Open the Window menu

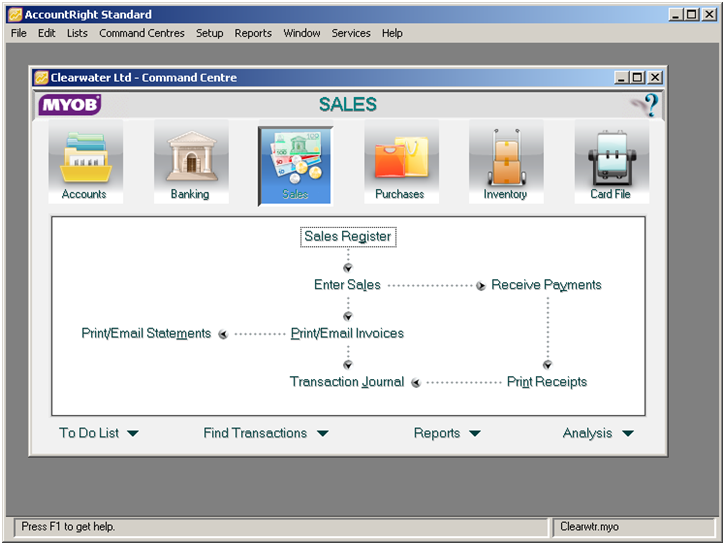302,33
